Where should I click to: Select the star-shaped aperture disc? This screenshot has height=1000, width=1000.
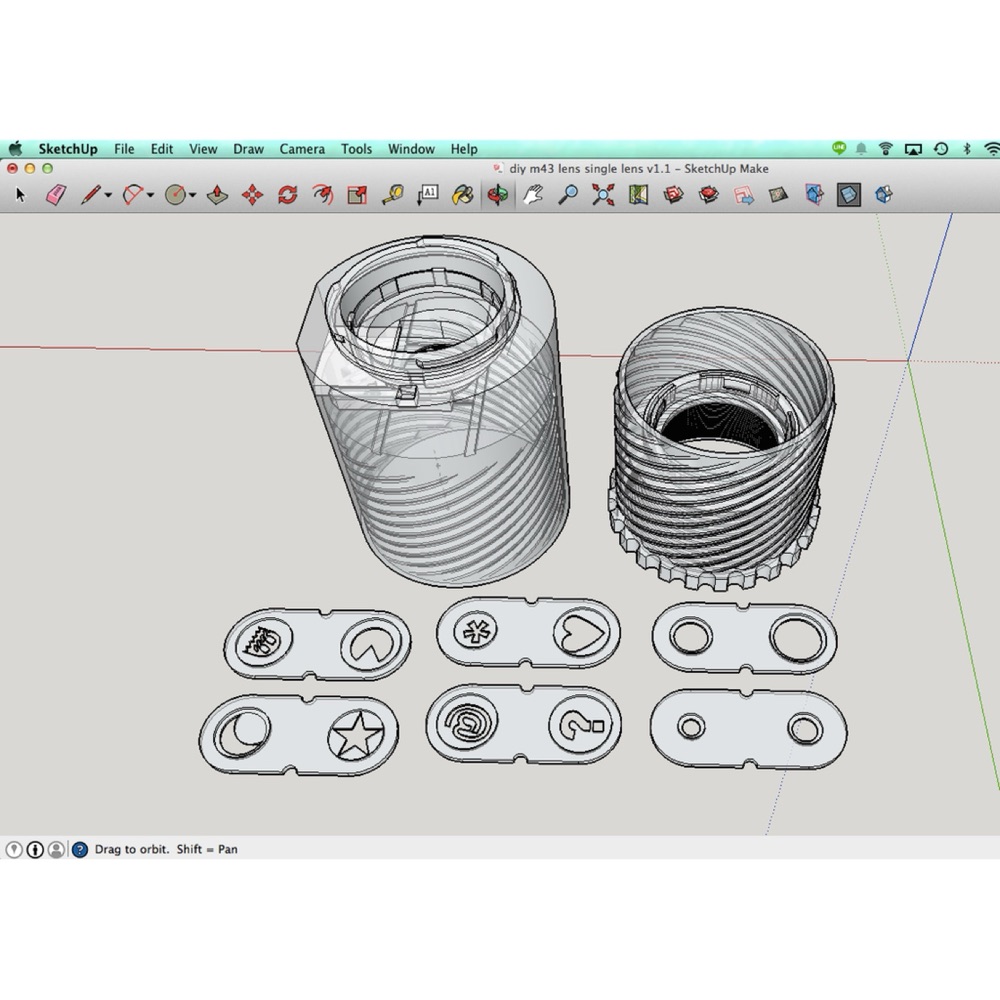click(x=357, y=735)
